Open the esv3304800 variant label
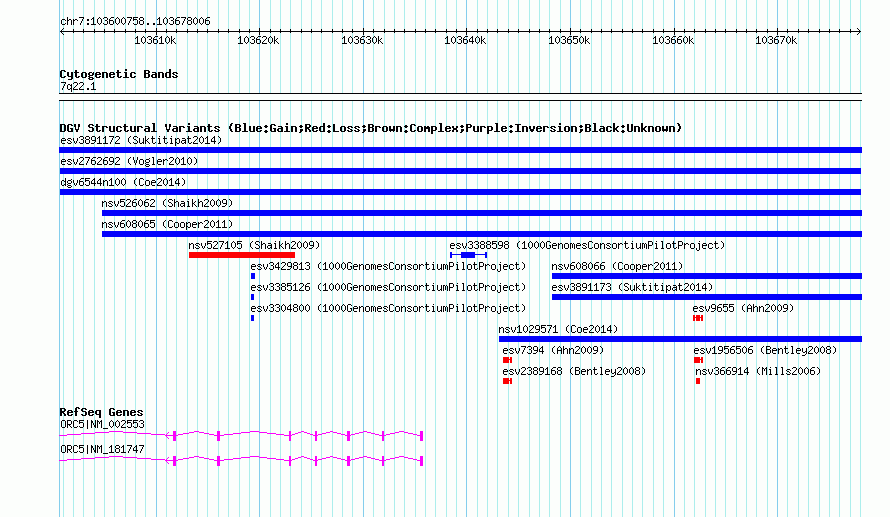The height and width of the screenshot is (517, 890). 388,308
